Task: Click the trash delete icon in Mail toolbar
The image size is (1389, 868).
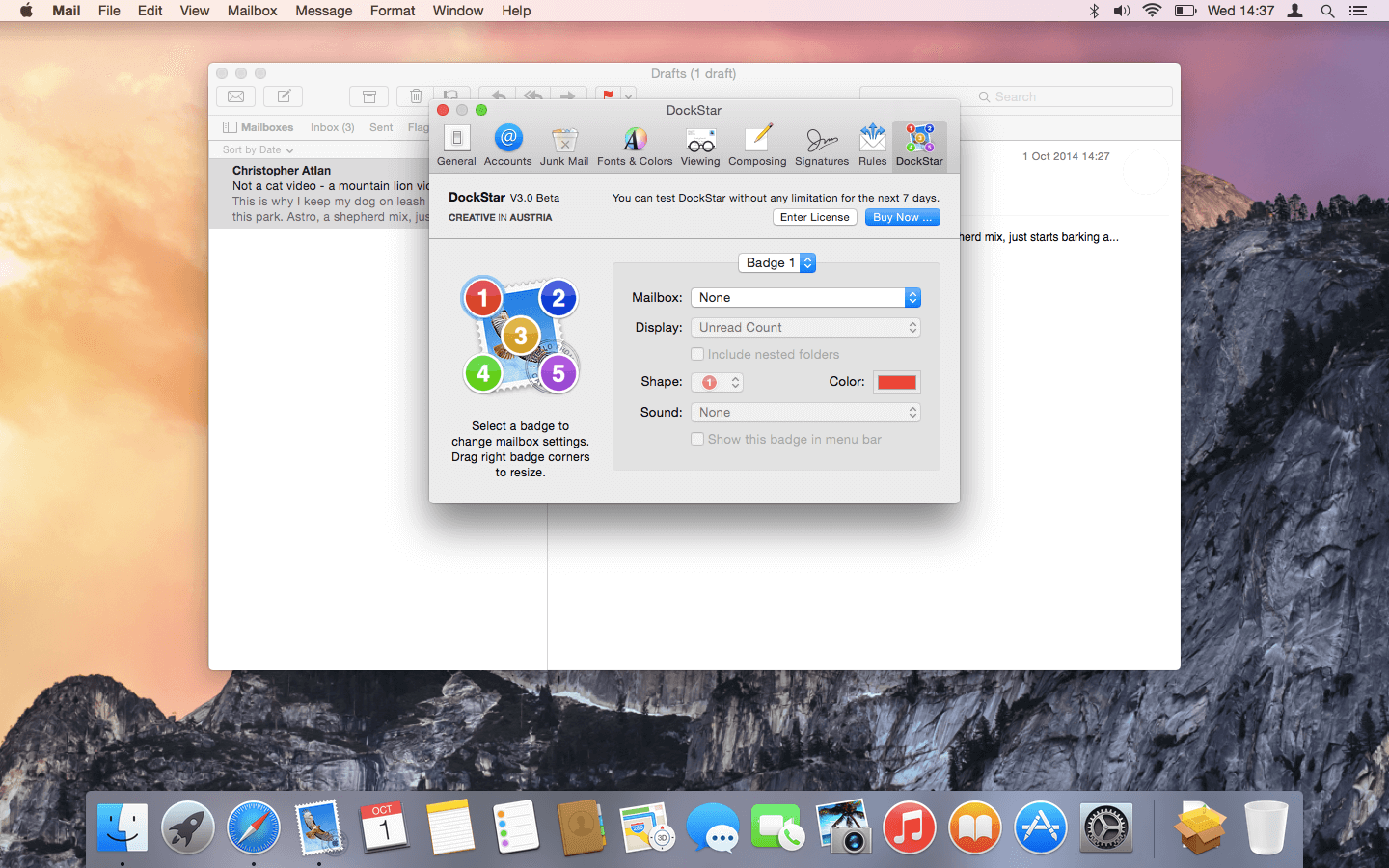Action: (416, 96)
